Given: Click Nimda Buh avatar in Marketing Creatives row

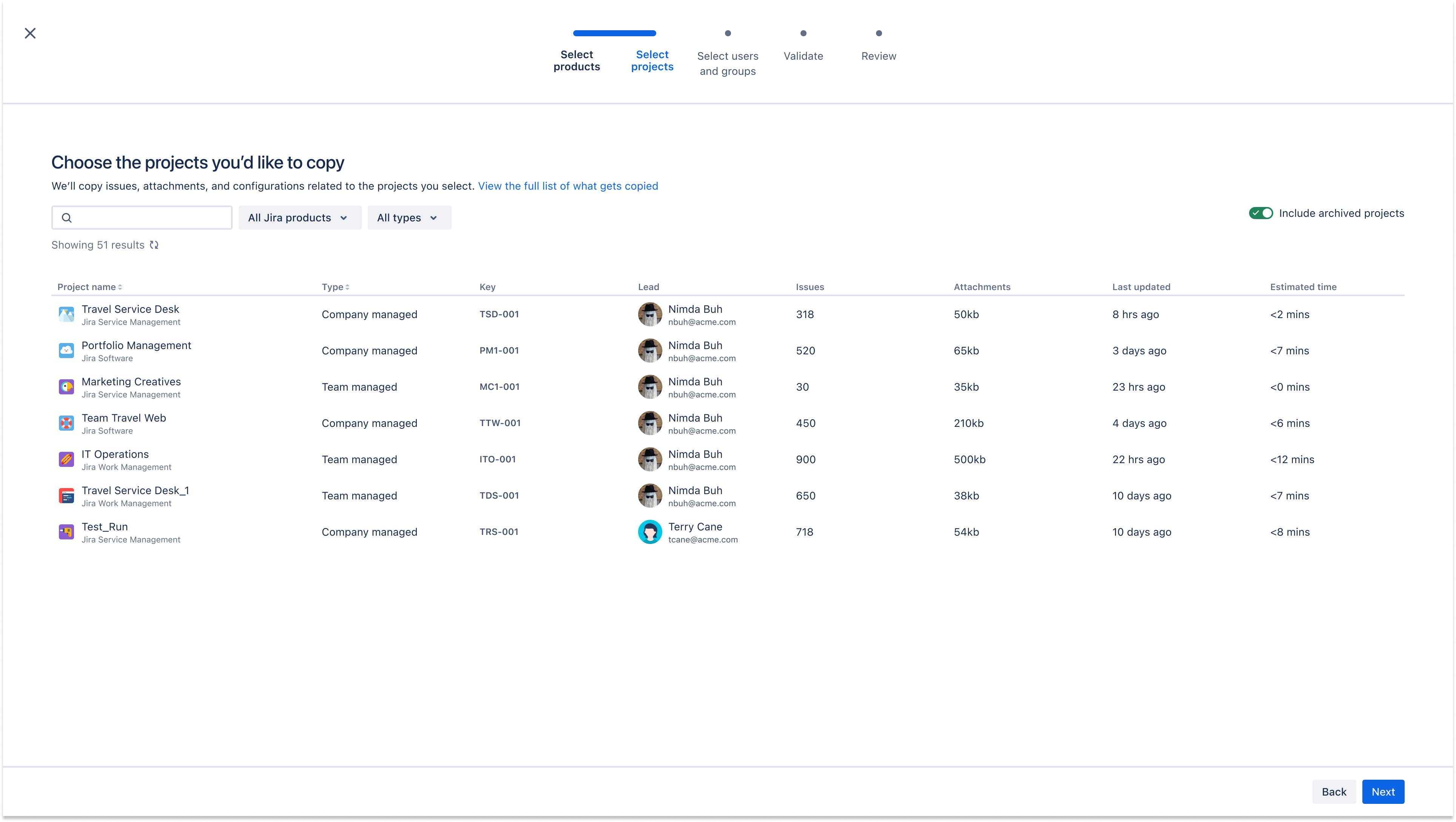Looking at the screenshot, I should tap(650, 387).
